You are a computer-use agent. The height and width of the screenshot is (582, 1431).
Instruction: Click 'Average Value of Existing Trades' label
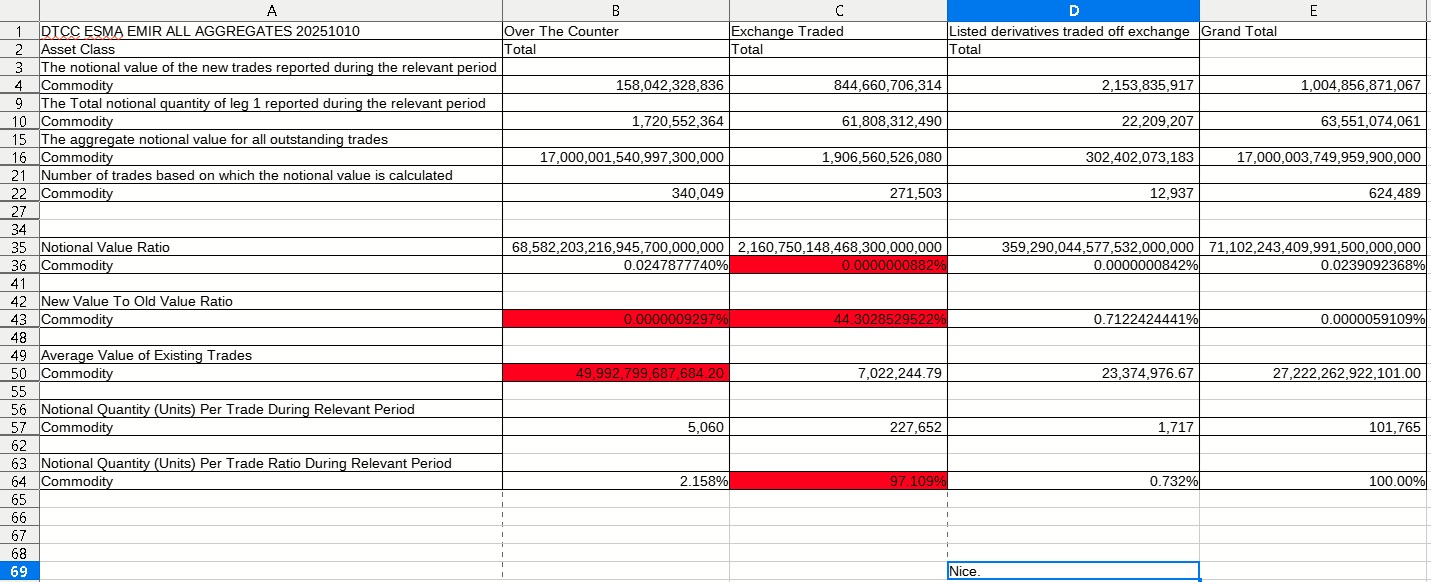pos(146,355)
